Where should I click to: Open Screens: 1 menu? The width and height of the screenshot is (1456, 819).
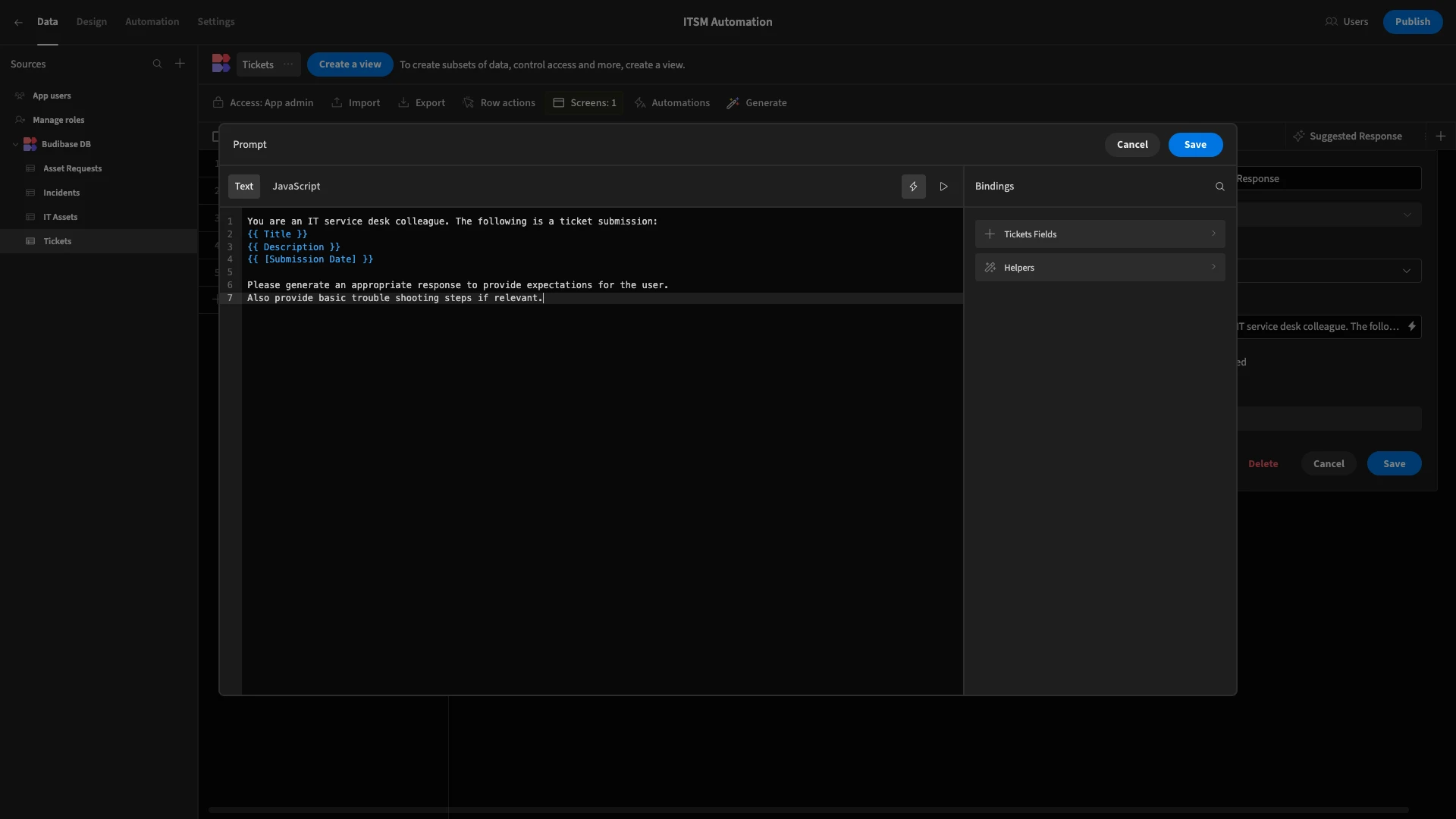[x=585, y=103]
